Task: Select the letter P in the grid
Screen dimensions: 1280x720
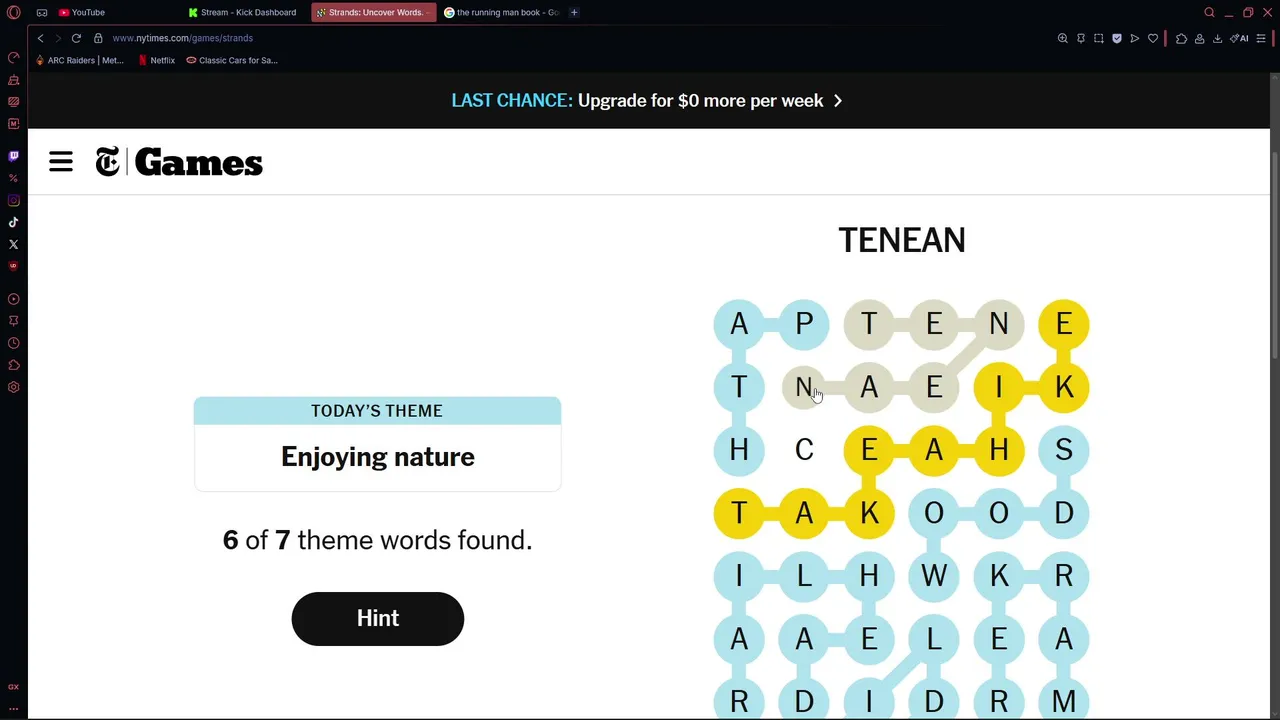Action: click(804, 324)
